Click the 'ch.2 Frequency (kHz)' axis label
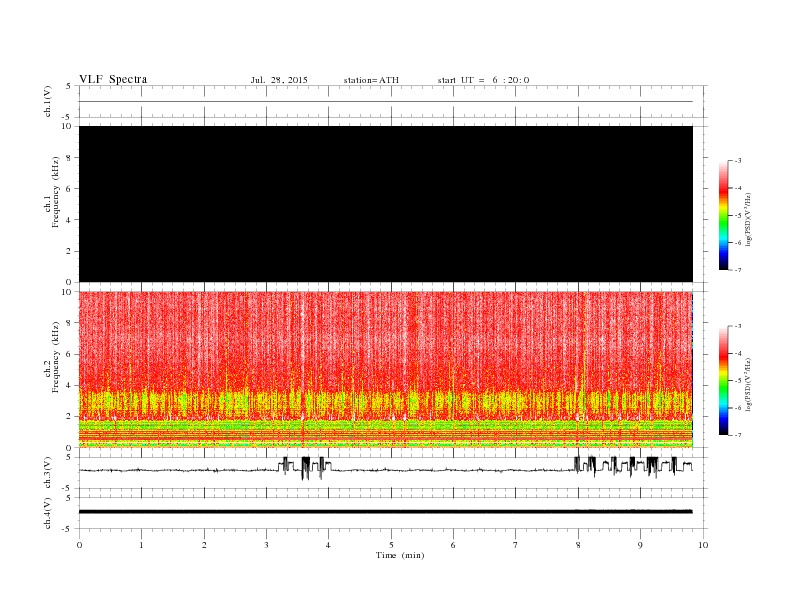792x612 pixels. [x=52, y=356]
